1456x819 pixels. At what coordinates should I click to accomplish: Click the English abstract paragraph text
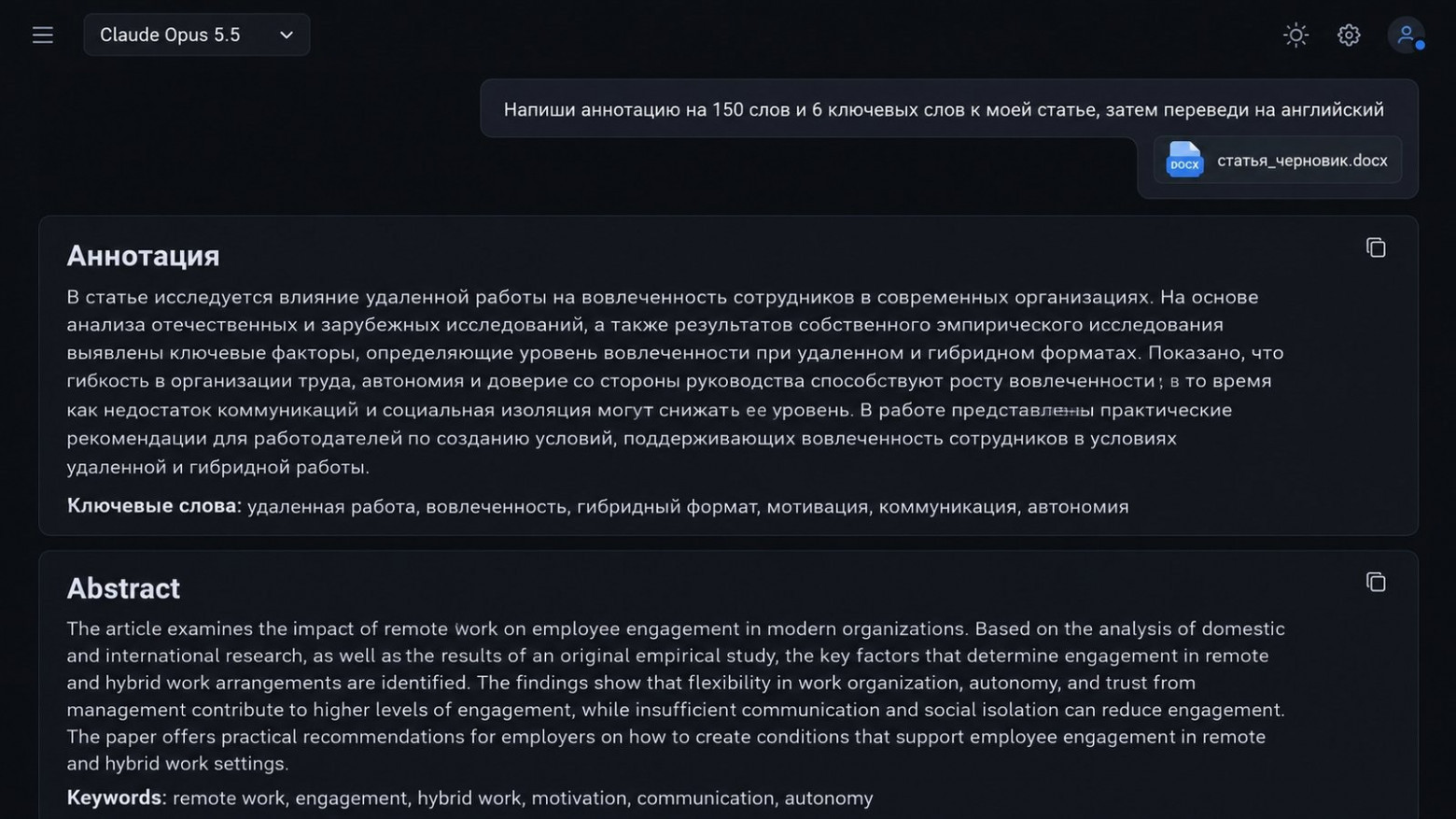click(x=676, y=696)
